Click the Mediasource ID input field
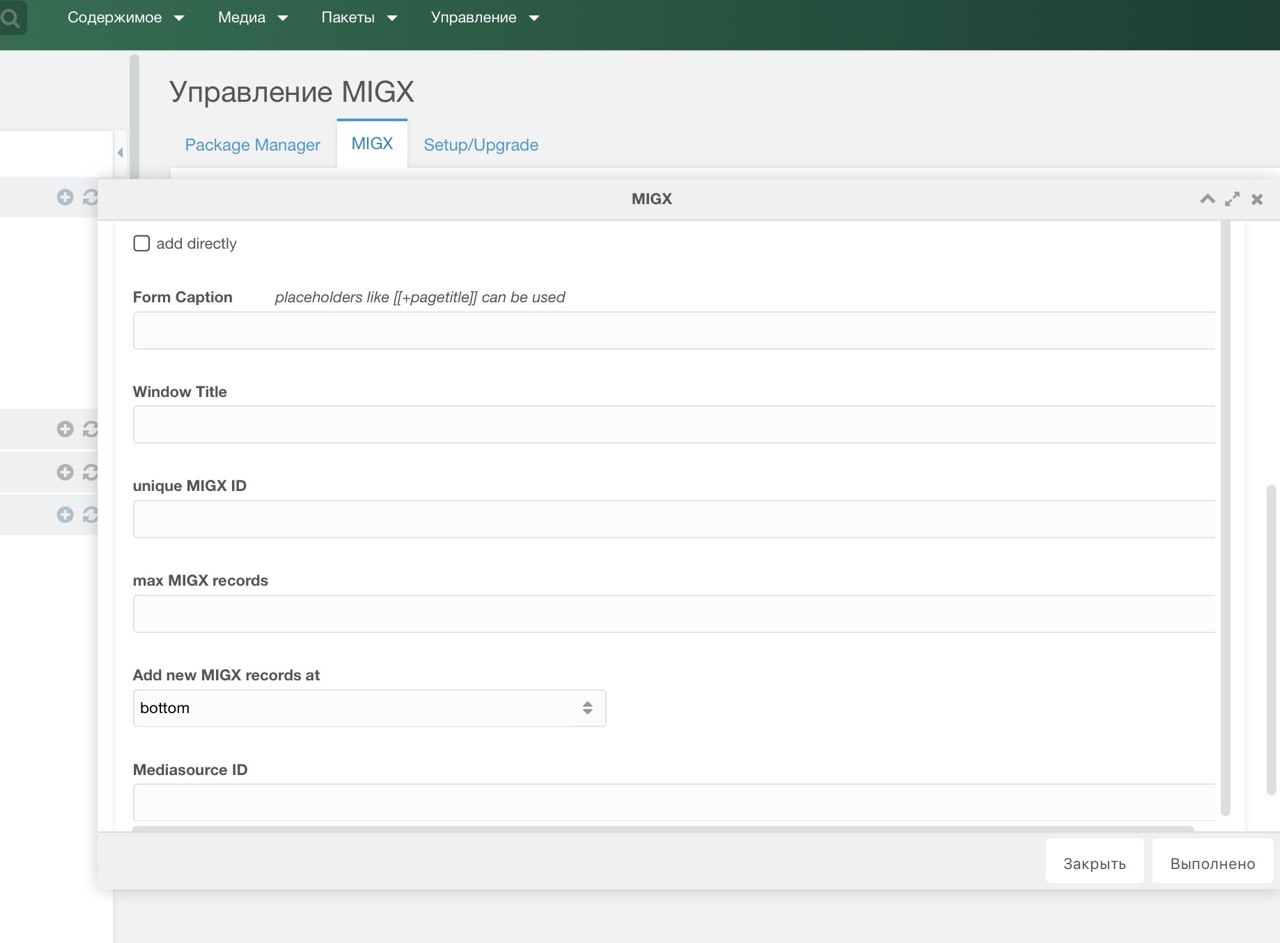This screenshot has height=943, width=1280. pos(674,802)
